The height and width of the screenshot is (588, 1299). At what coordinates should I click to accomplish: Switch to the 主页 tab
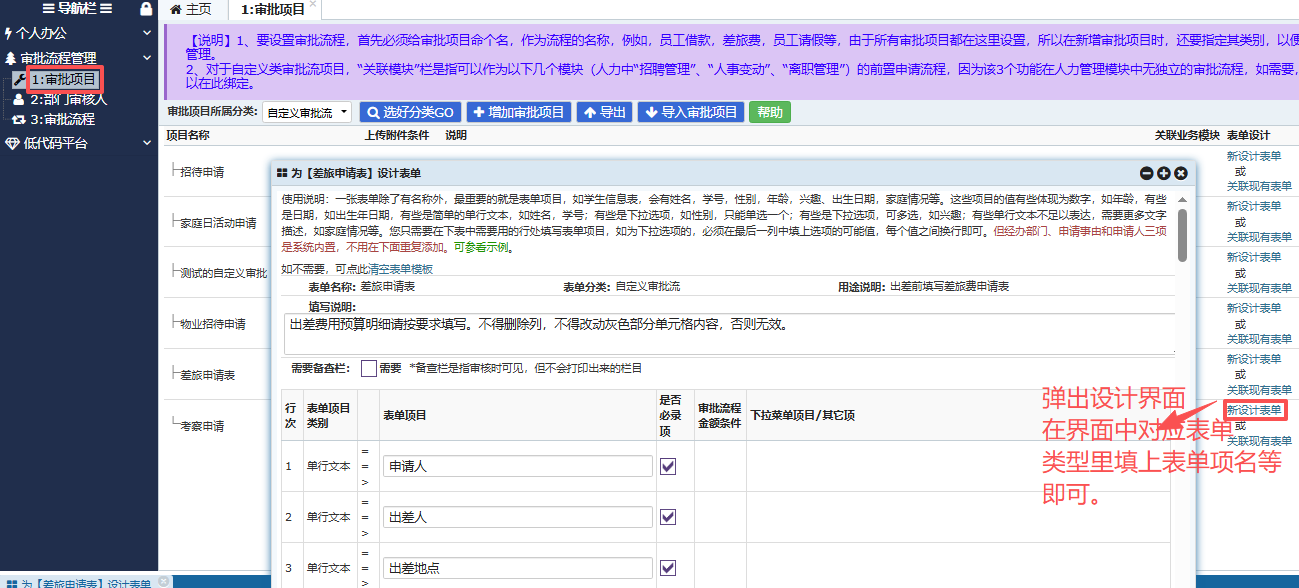tap(192, 9)
